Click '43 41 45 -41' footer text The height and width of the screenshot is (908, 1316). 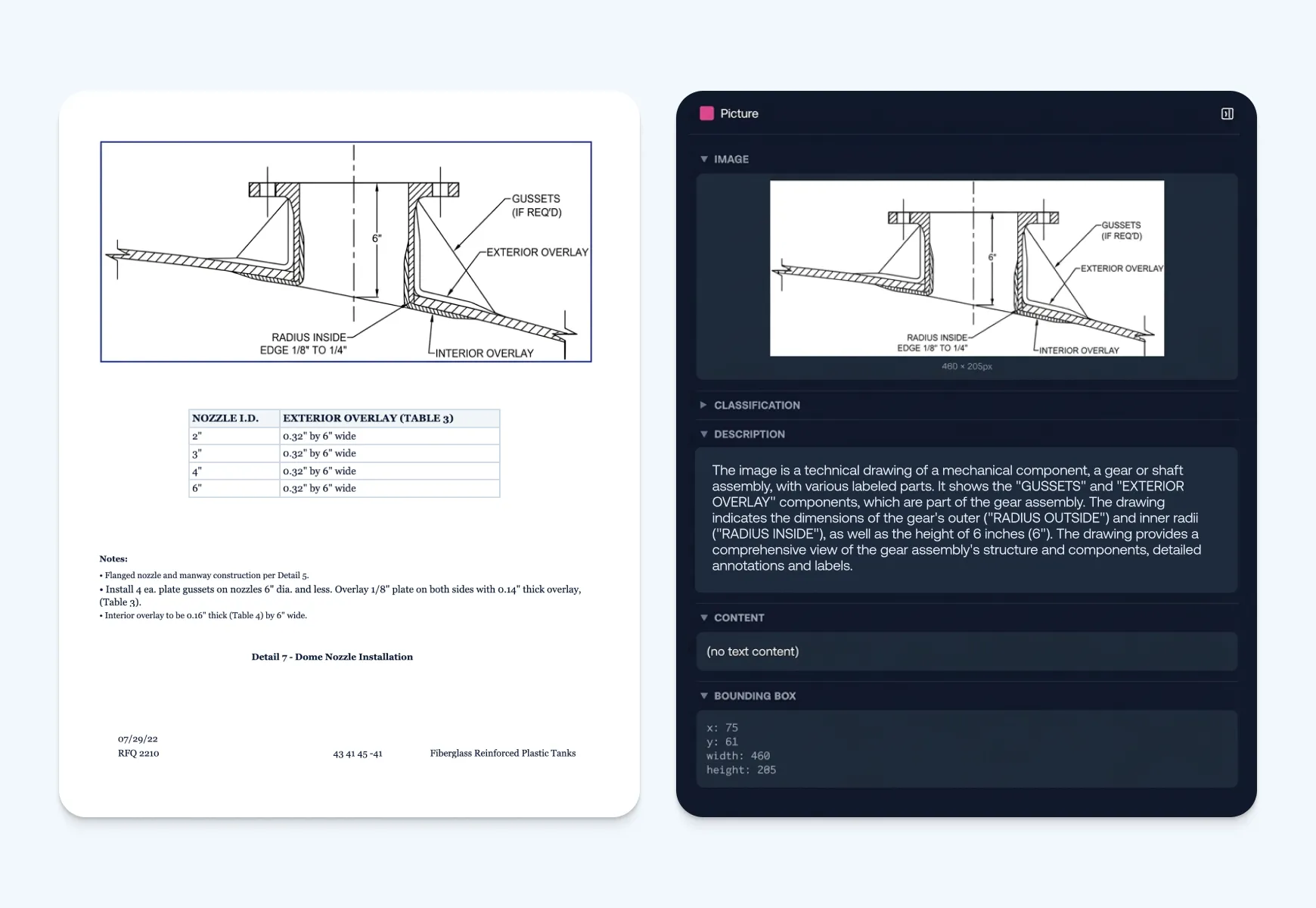click(x=358, y=754)
